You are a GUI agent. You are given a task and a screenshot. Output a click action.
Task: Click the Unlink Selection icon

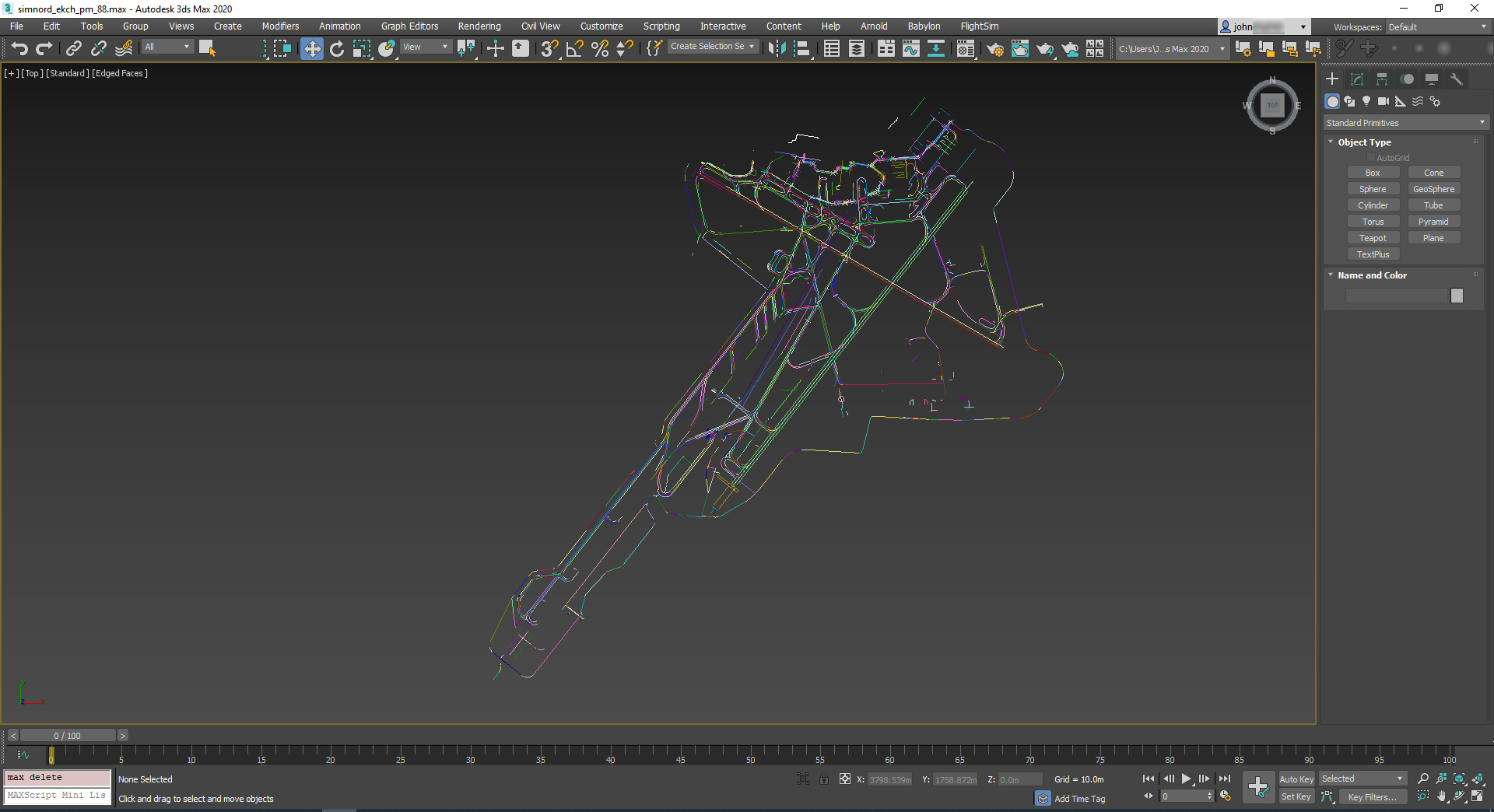coord(98,48)
